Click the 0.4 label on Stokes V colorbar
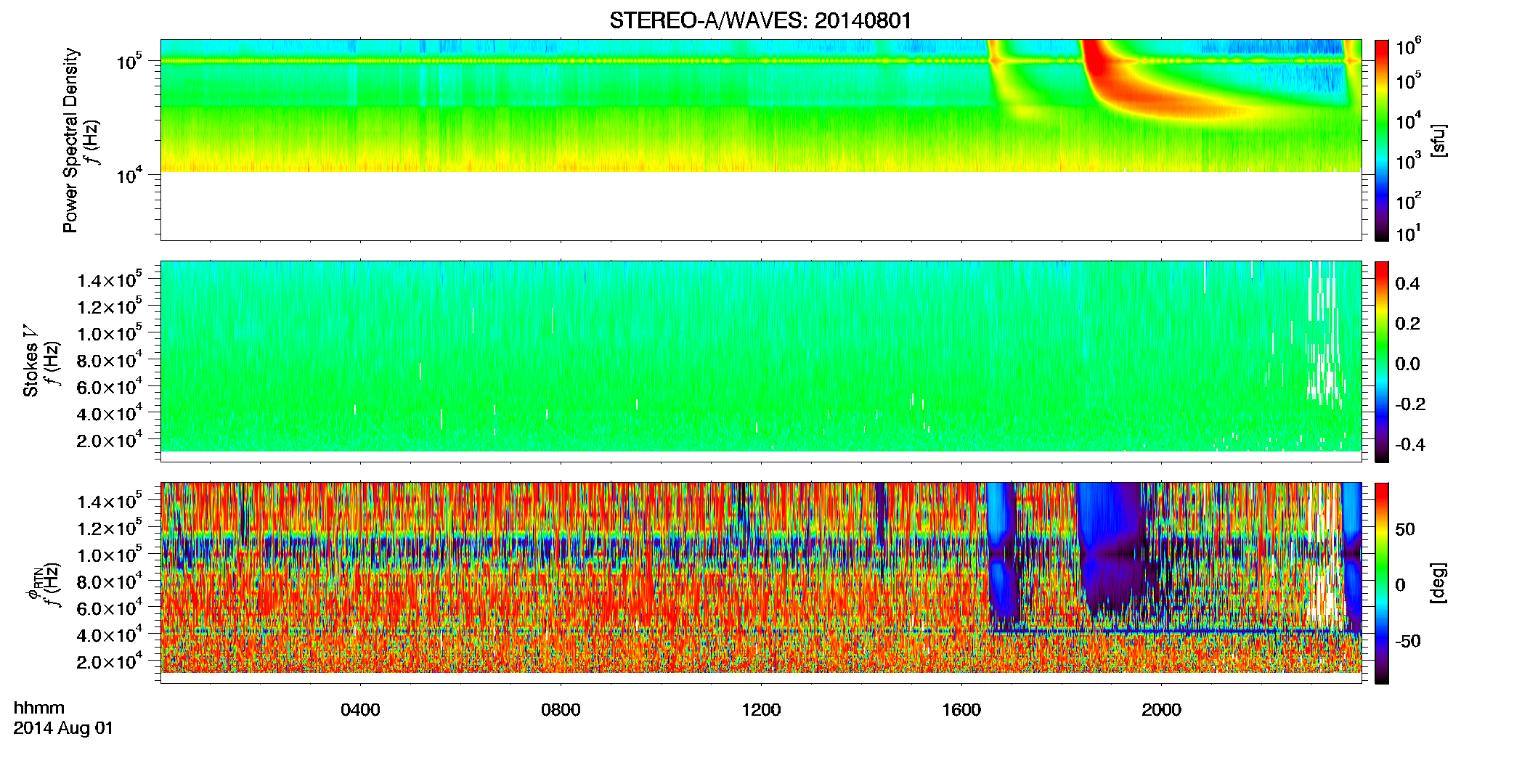Viewport: 1522px width, 784px height. pos(1407,284)
